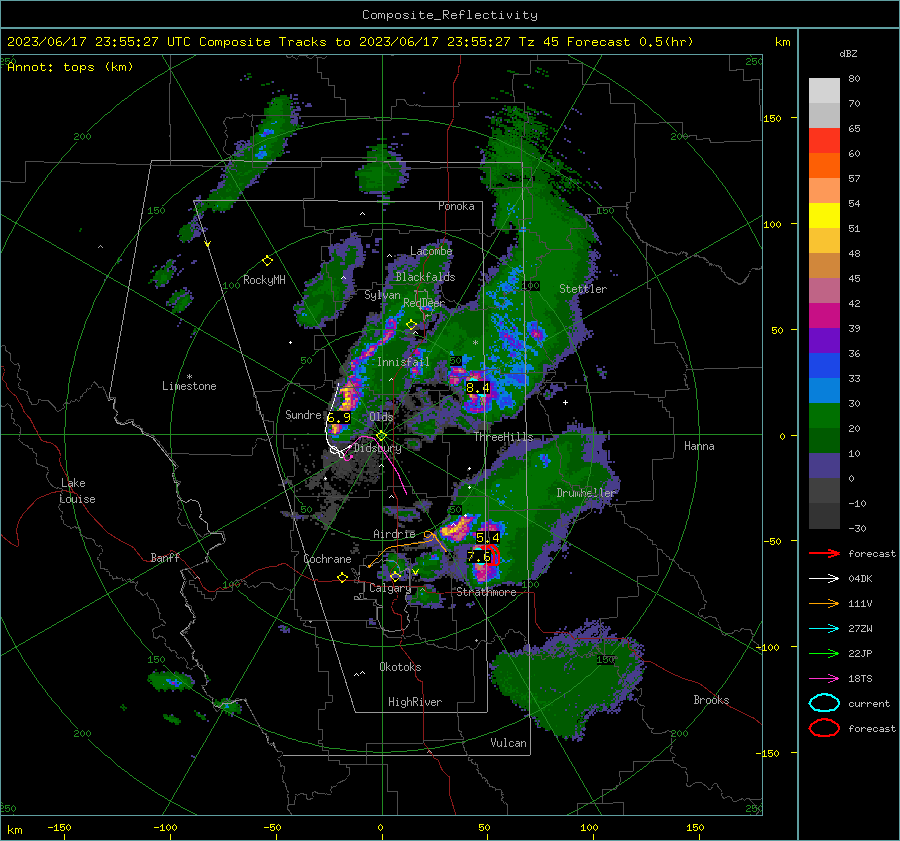Screen dimensions: 900x841
Task: Click the HighRiver town label
Action: (x=415, y=702)
